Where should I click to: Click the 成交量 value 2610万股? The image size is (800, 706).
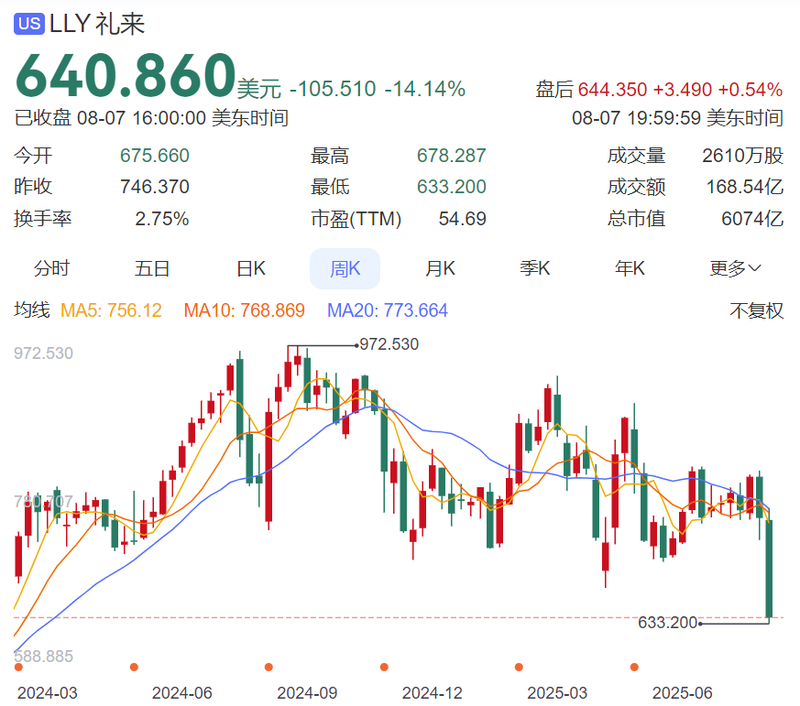tap(742, 156)
